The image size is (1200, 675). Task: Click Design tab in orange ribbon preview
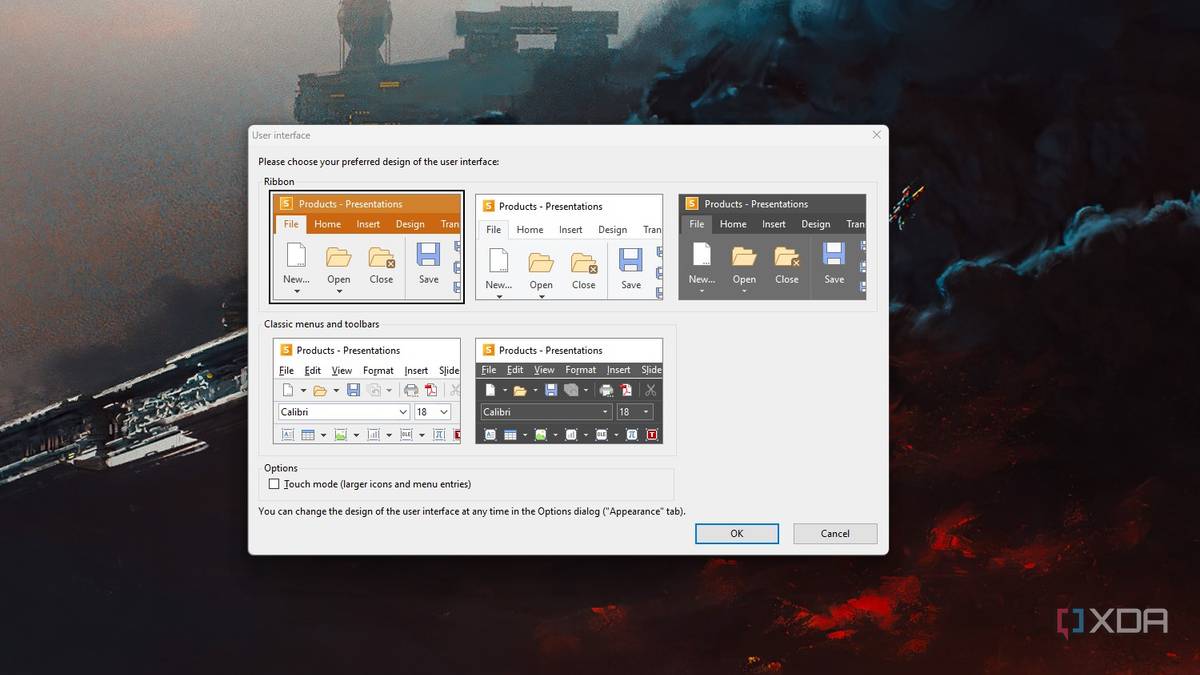coord(410,225)
